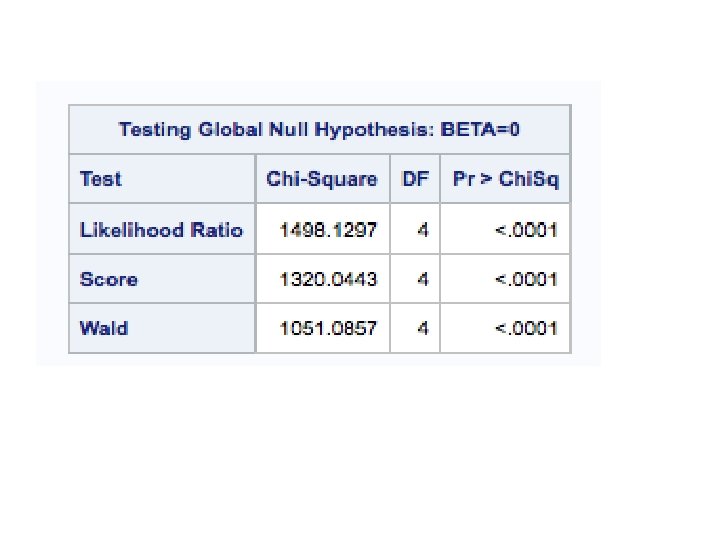Select the 'Chi-Square' column header

click(x=322, y=180)
